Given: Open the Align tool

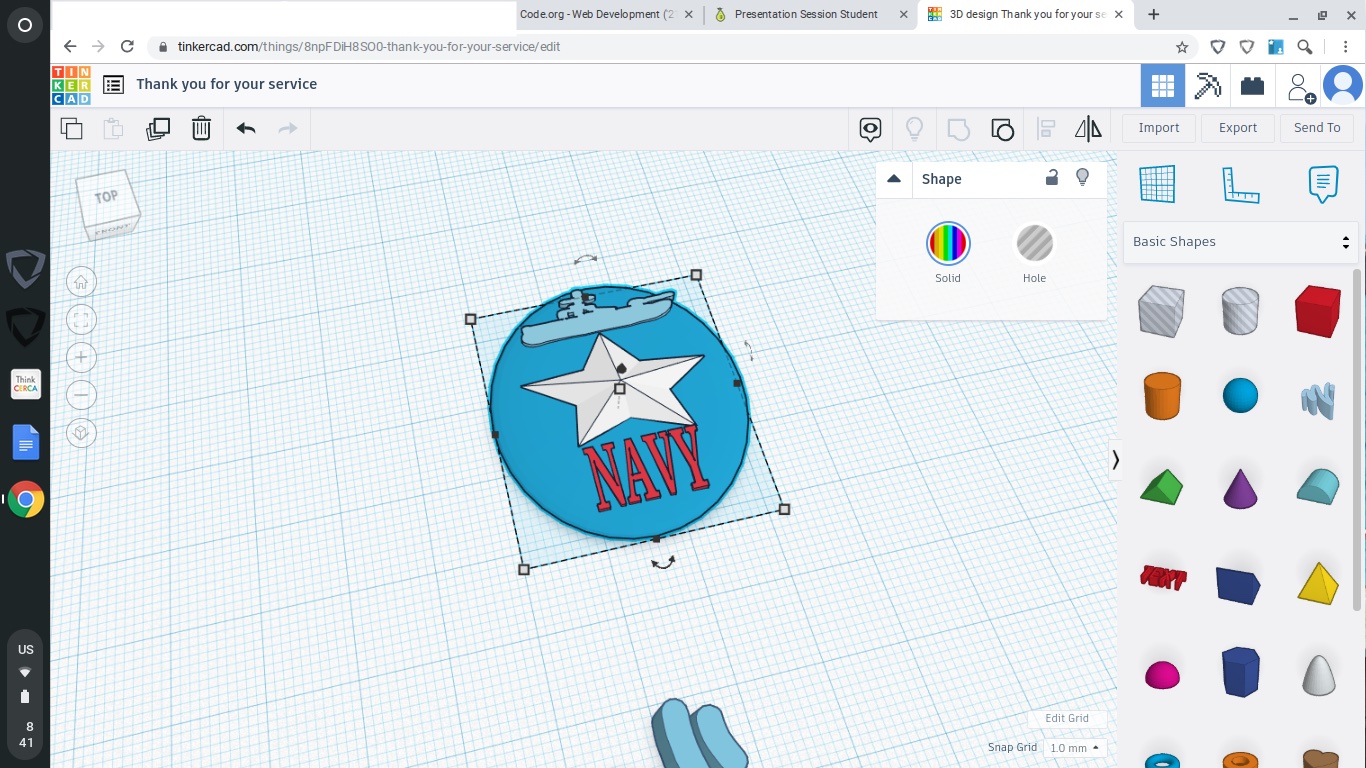Looking at the screenshot, I should click(x=1046, y=129).
